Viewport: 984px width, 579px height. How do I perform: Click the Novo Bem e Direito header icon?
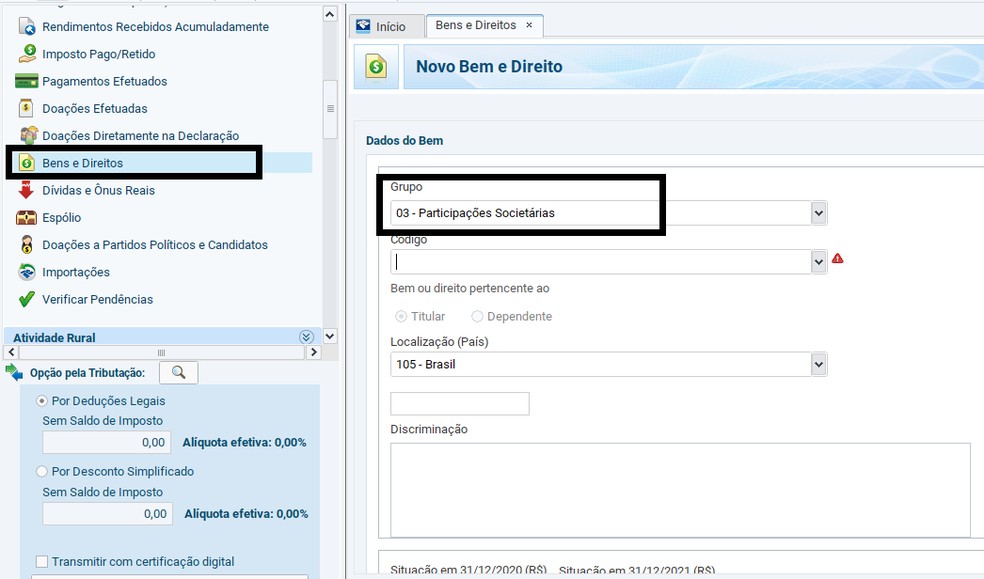[374, 64]
